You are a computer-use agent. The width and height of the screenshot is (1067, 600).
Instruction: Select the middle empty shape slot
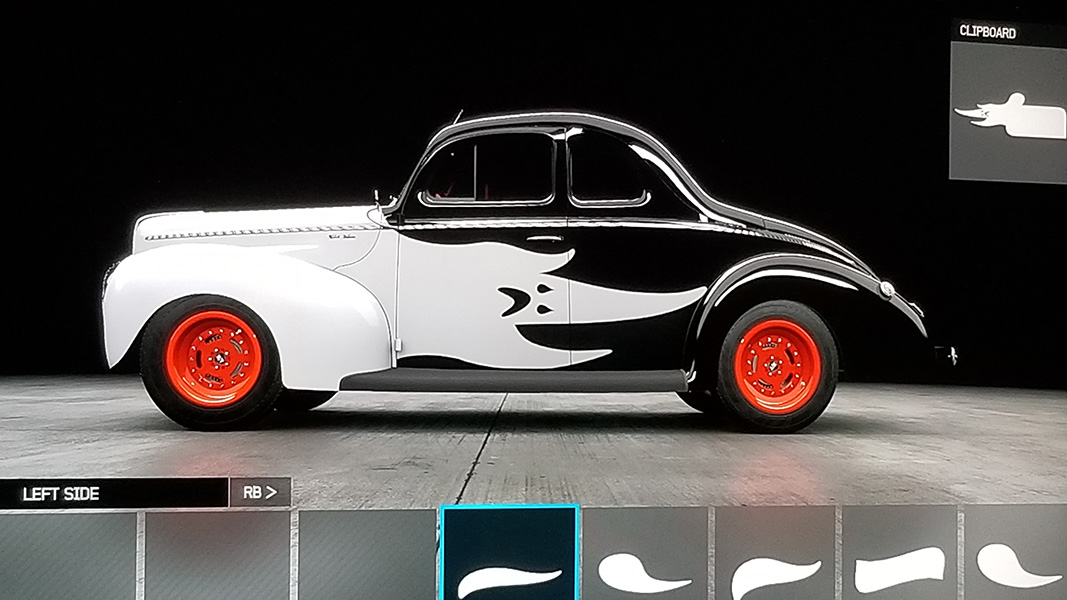point(217,556)
